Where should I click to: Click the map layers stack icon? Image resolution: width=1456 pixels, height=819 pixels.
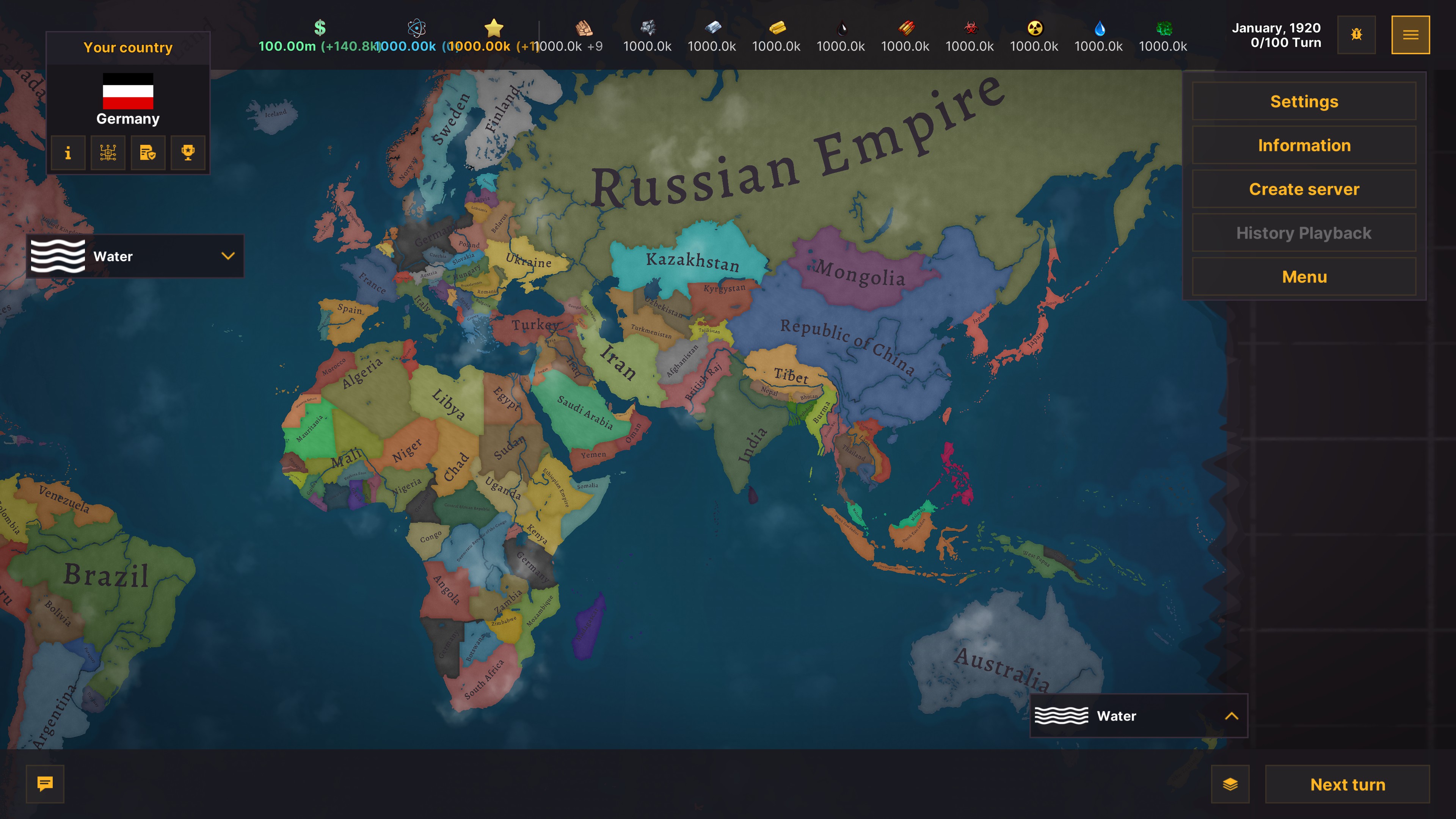[1230, 784]
